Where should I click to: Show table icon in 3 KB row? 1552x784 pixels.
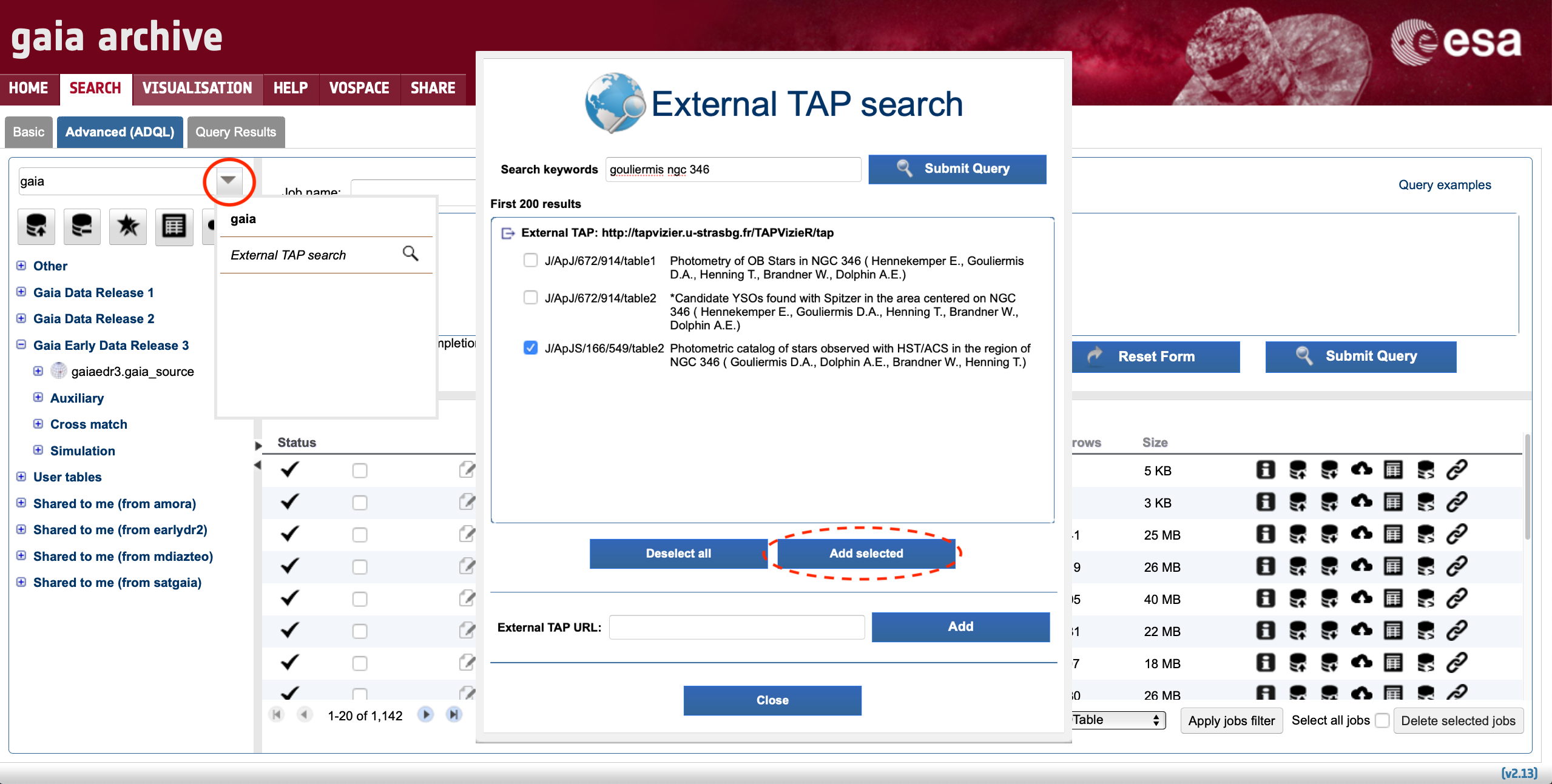point(1393,502)
